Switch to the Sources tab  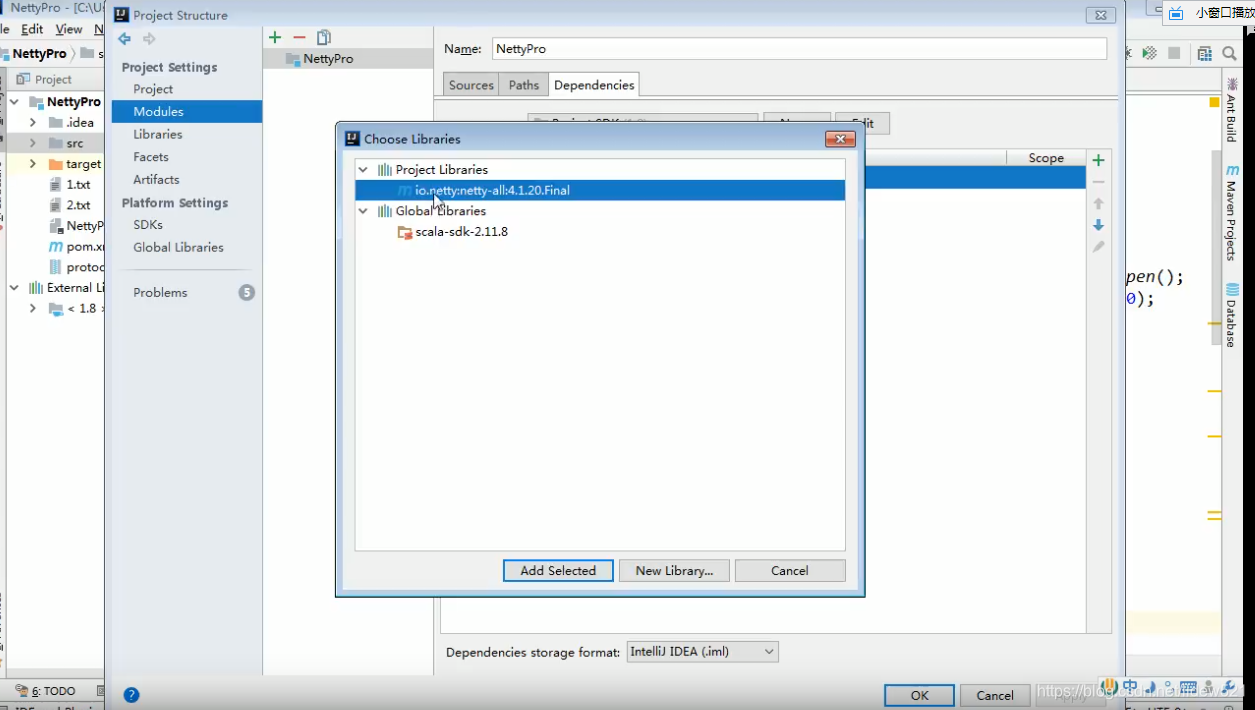(x=471, y=85)
